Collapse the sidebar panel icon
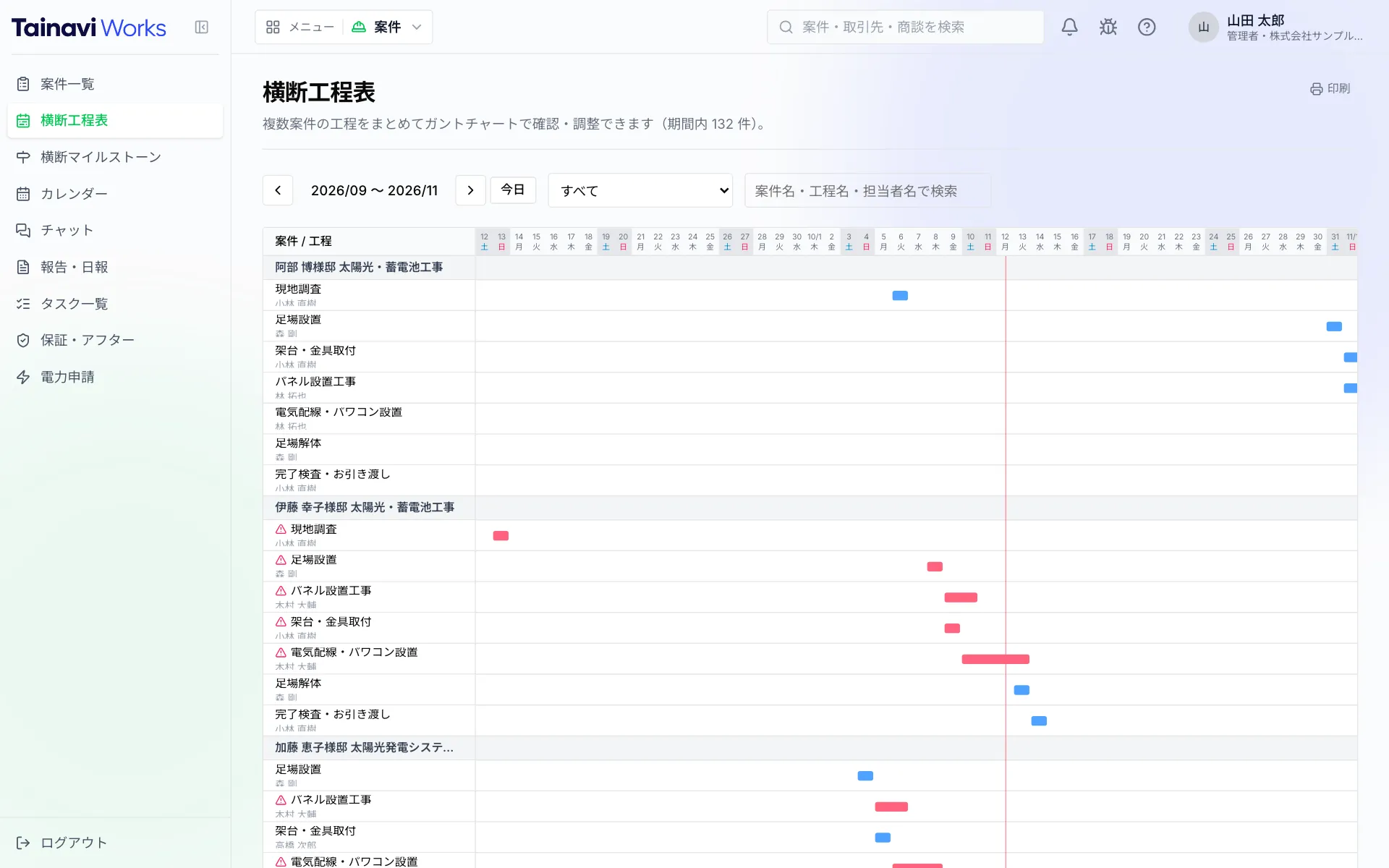Screen dimensions: 1389x868 coord(202,27)
